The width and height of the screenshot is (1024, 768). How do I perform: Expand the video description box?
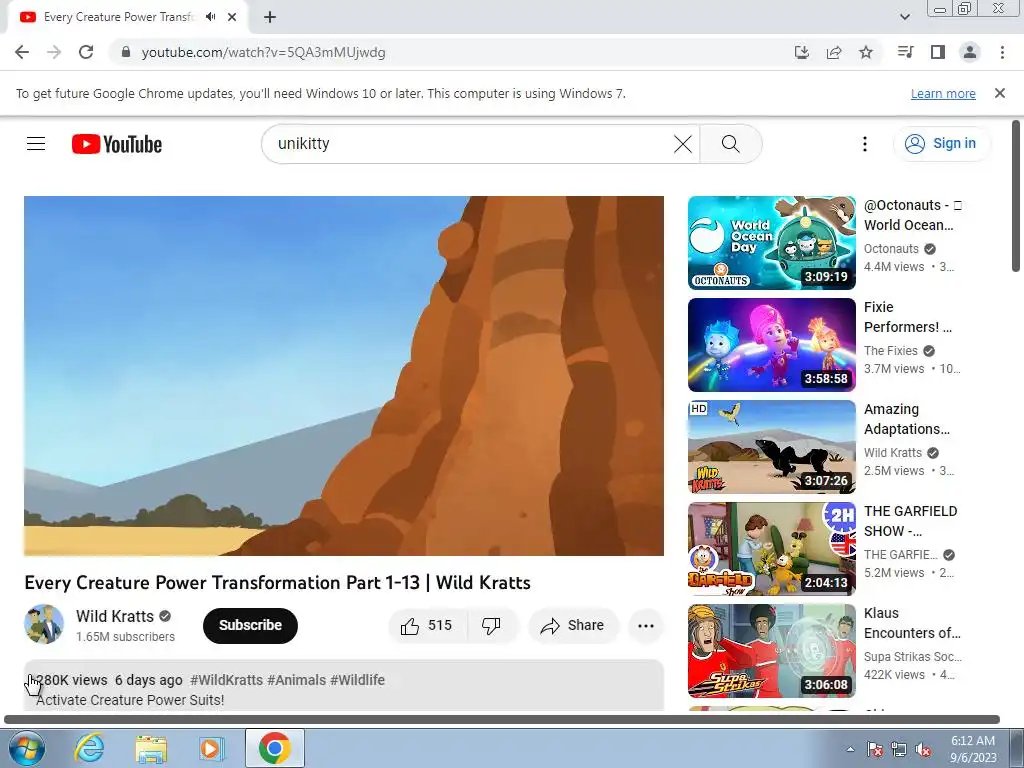[x=344, y=685]
